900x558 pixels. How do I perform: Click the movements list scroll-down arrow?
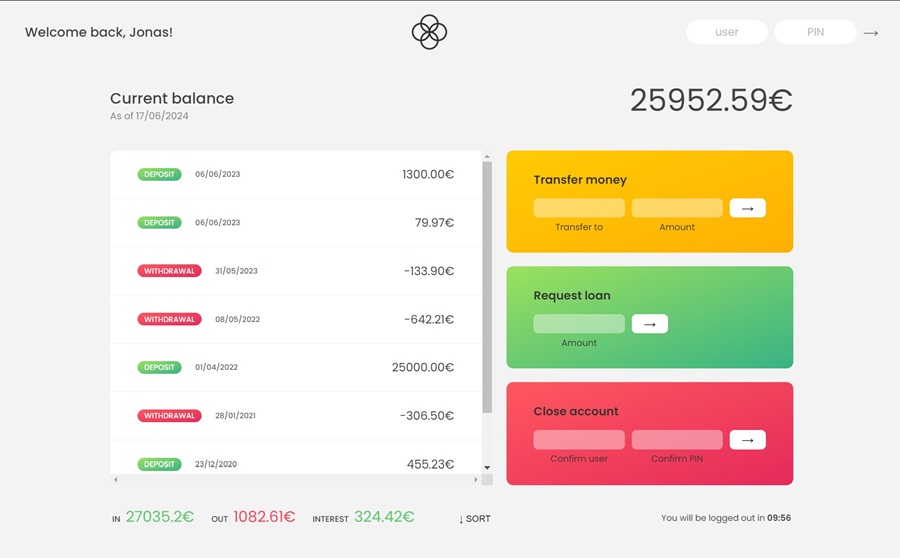(487, 468)
